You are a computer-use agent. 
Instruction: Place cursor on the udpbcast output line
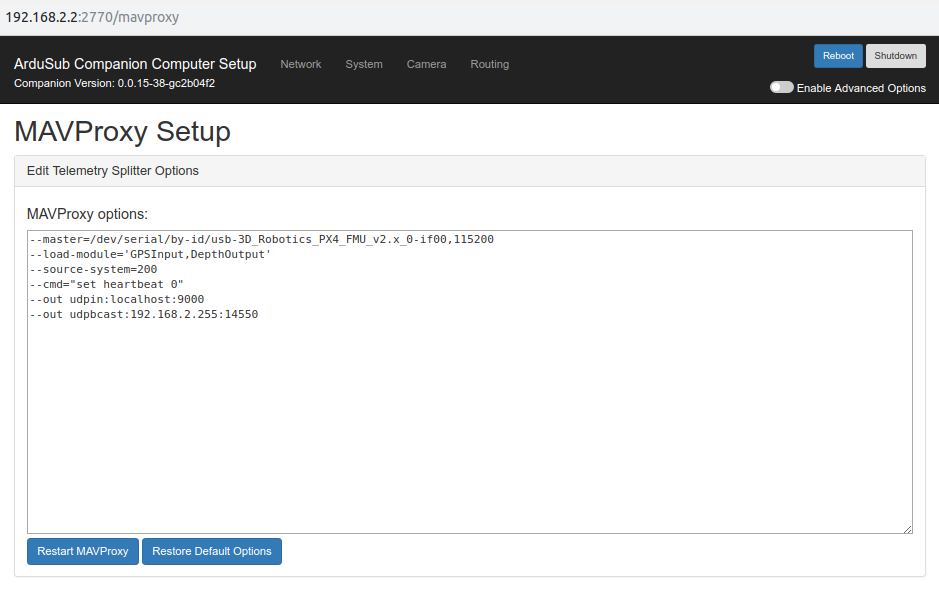[x=144, y=314]
